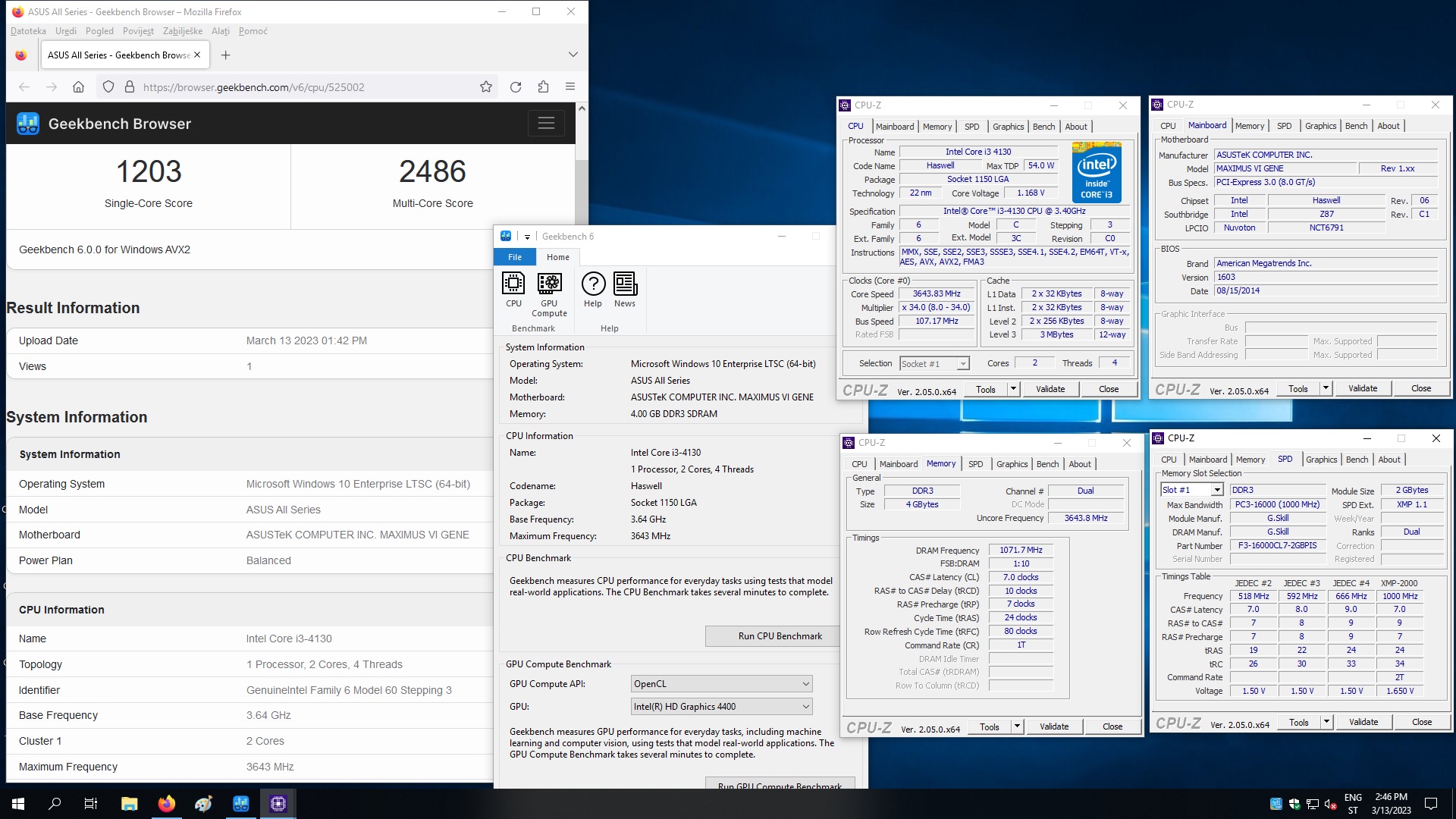Open the File tab in Geekbench 6
Viewport: 1456px width, 819px height.
click(x=515, y=257)
